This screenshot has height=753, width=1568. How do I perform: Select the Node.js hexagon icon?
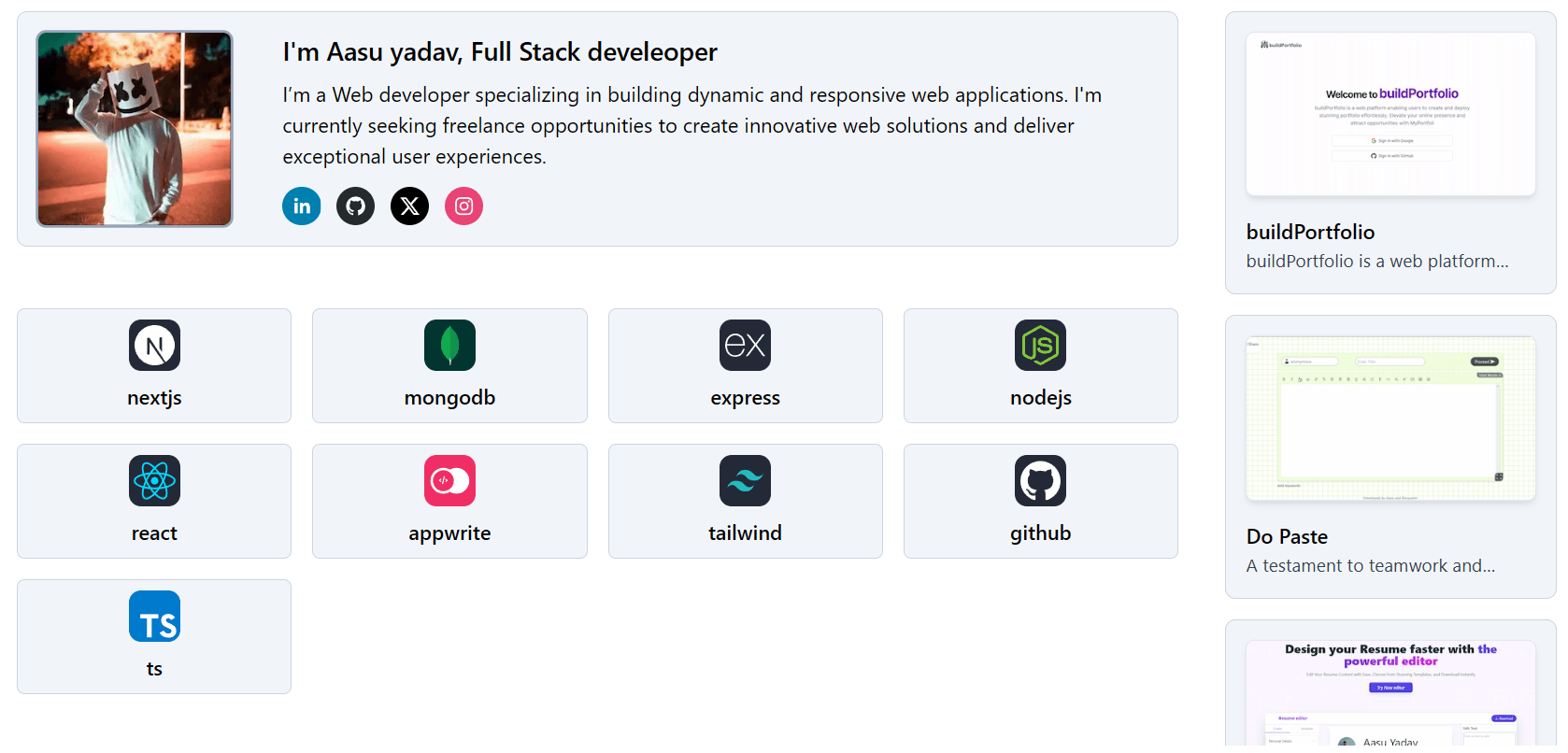pyautogui.click(x=1040, y=346)
